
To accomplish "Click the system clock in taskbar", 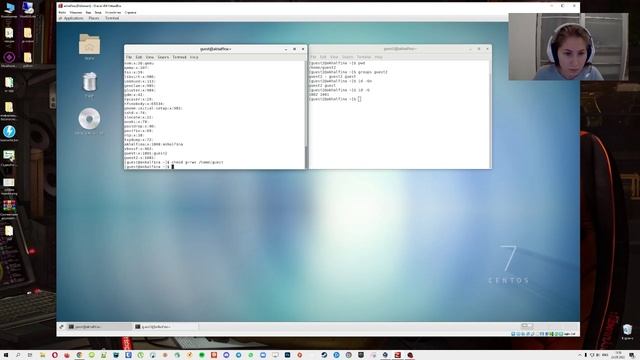I will [618, 355].
